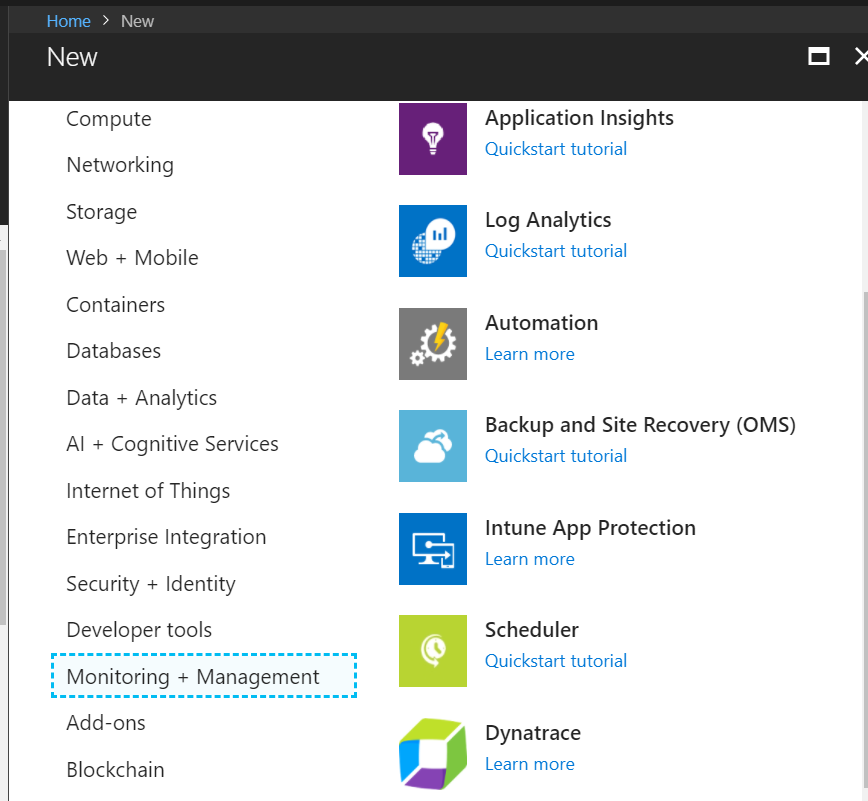
Task: Open the Databases category
Action: (x=113, y=351)
